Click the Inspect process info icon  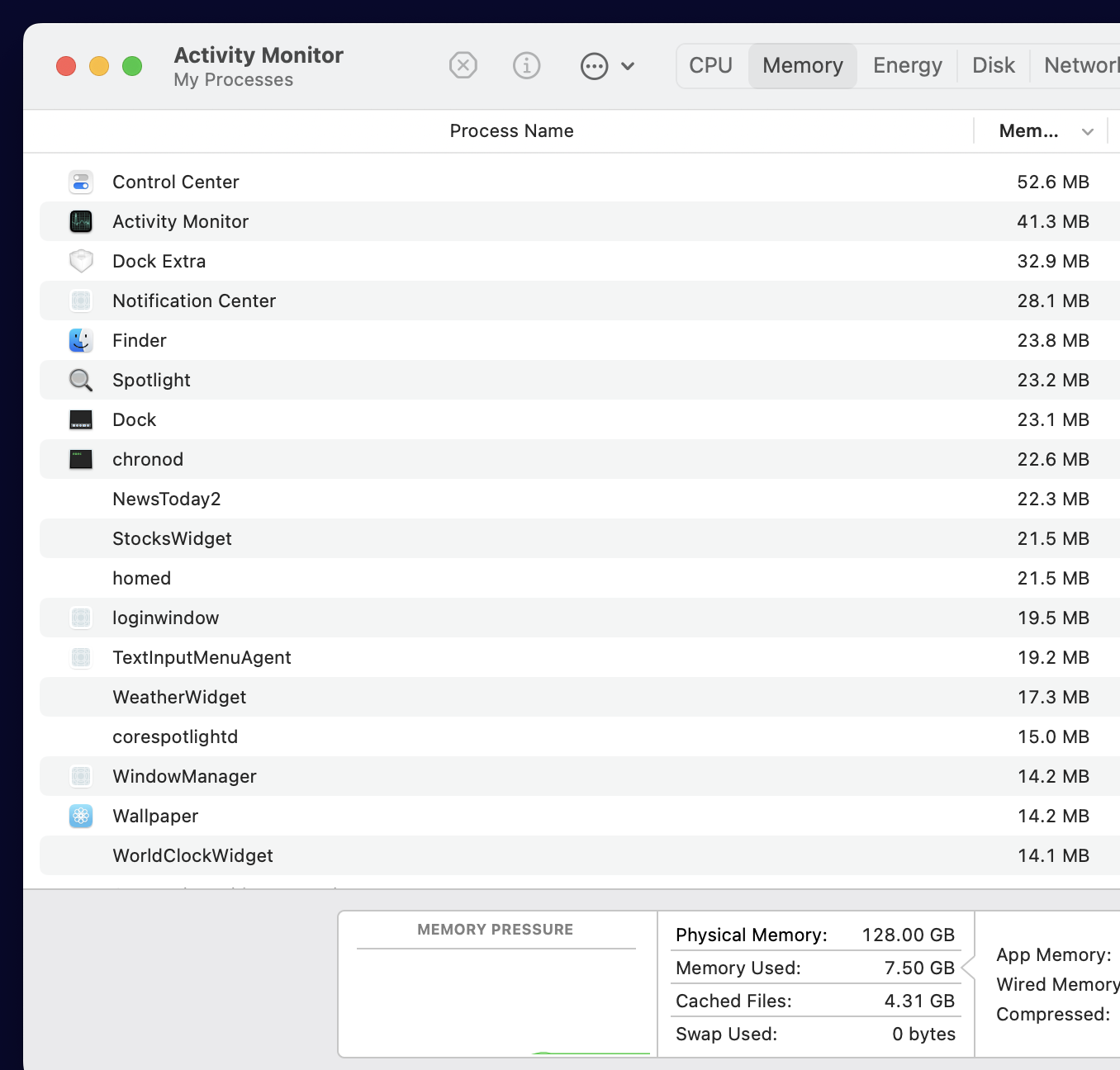[x=526, y=65]
